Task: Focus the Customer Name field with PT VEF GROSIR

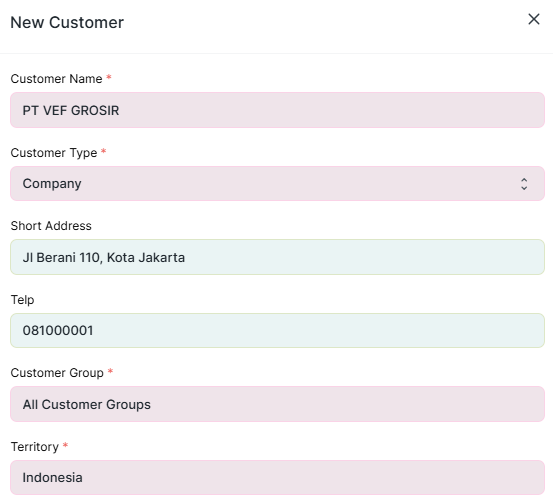Action: (277, 110)
